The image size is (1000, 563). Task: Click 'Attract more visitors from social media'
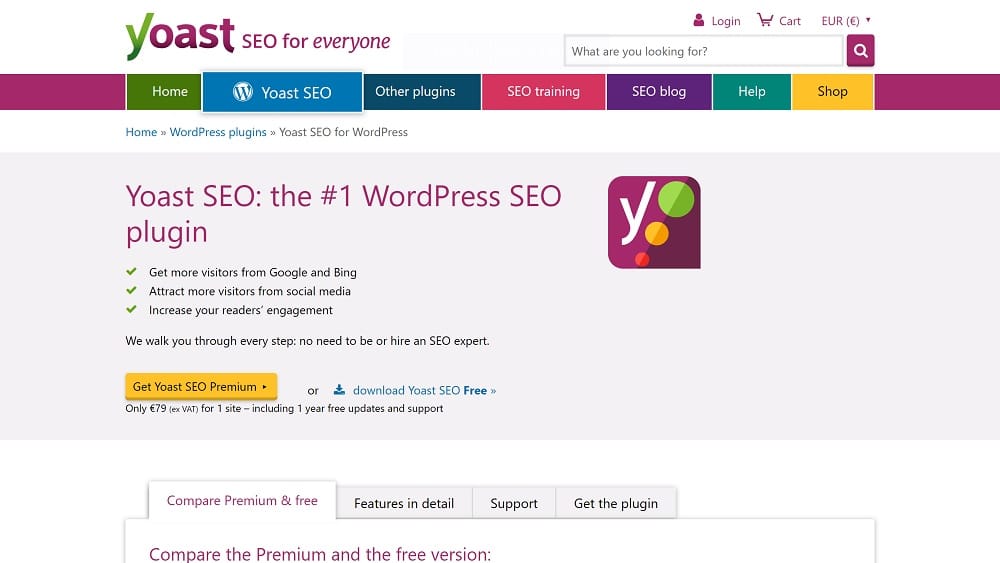coord(250,291)
